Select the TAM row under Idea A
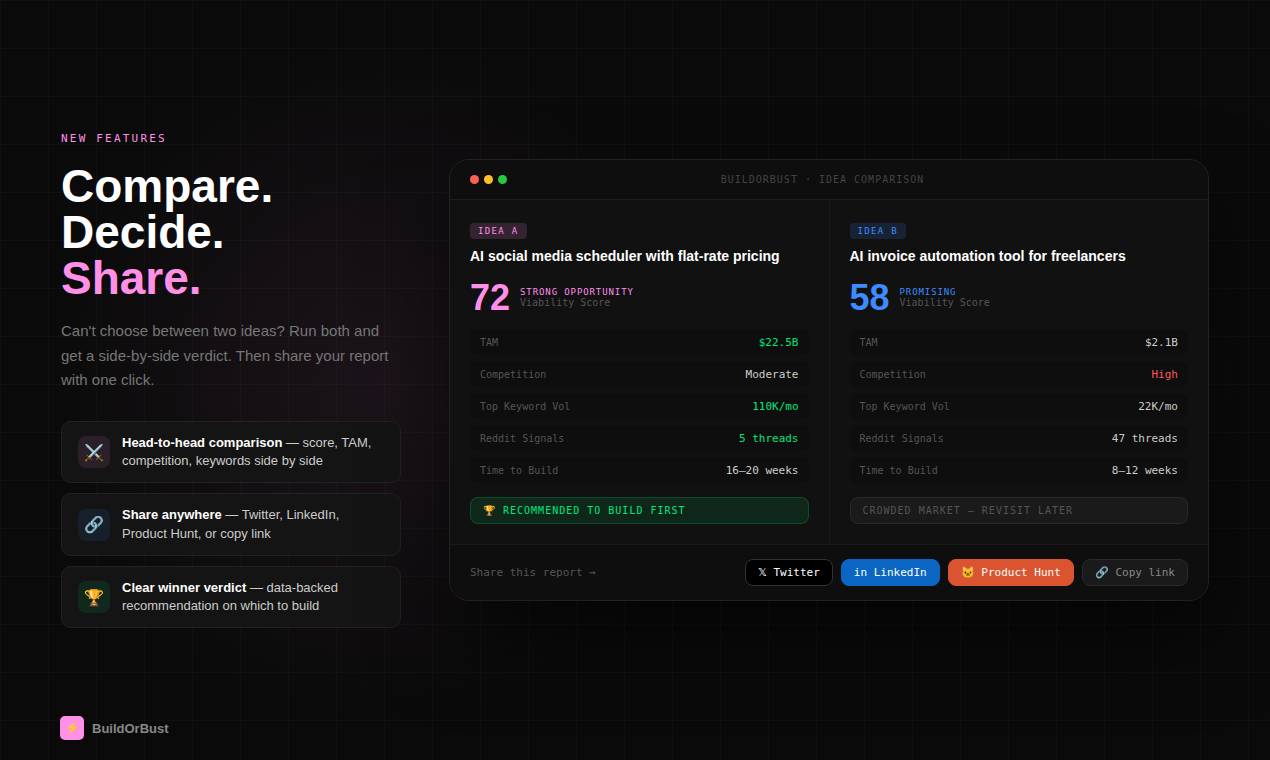The image size is (1270, 760). tap(639, 342)
